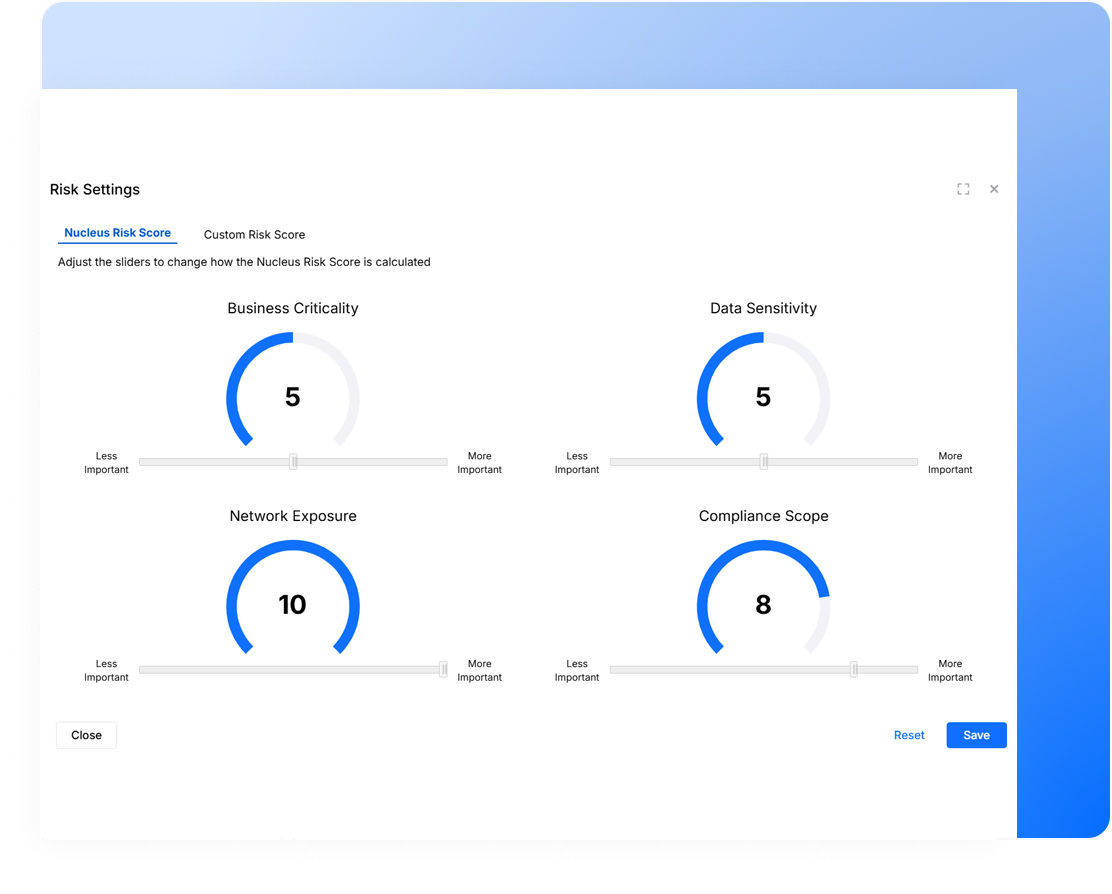1112x894 pixels.
Task: Click the Compliance Scope slider handle
Action: click(853, 670)
